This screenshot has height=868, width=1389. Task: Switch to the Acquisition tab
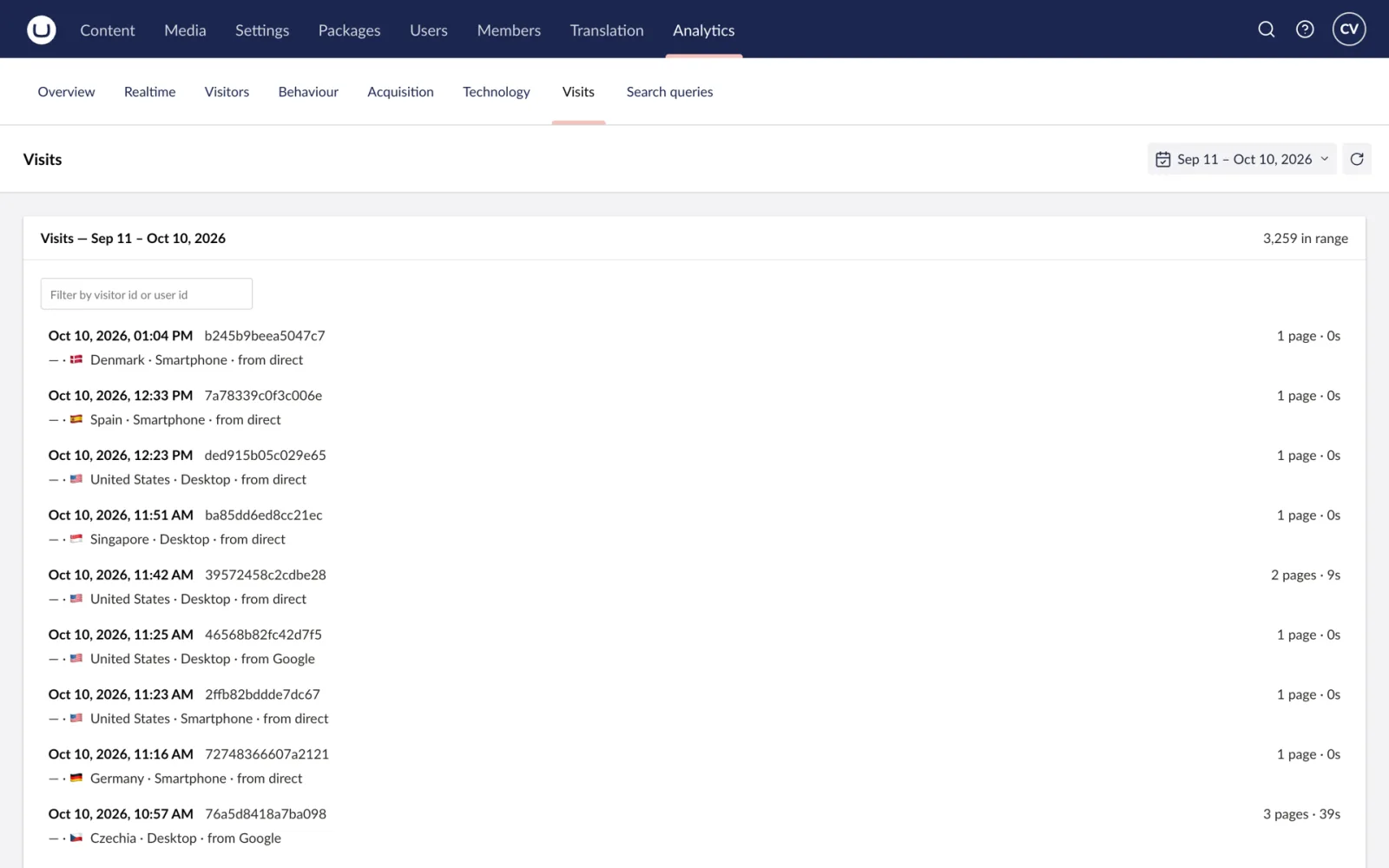click(400, 92)
